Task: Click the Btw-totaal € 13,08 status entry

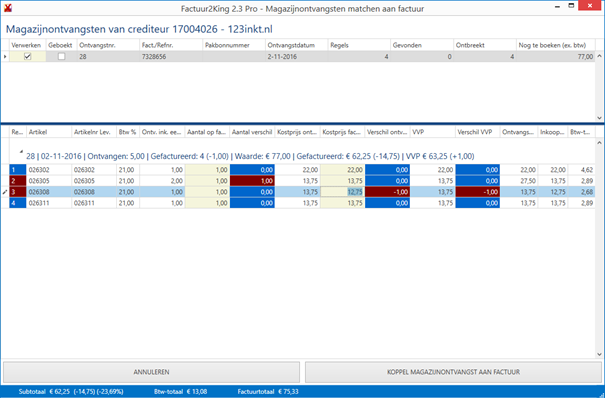Action: 180,391
